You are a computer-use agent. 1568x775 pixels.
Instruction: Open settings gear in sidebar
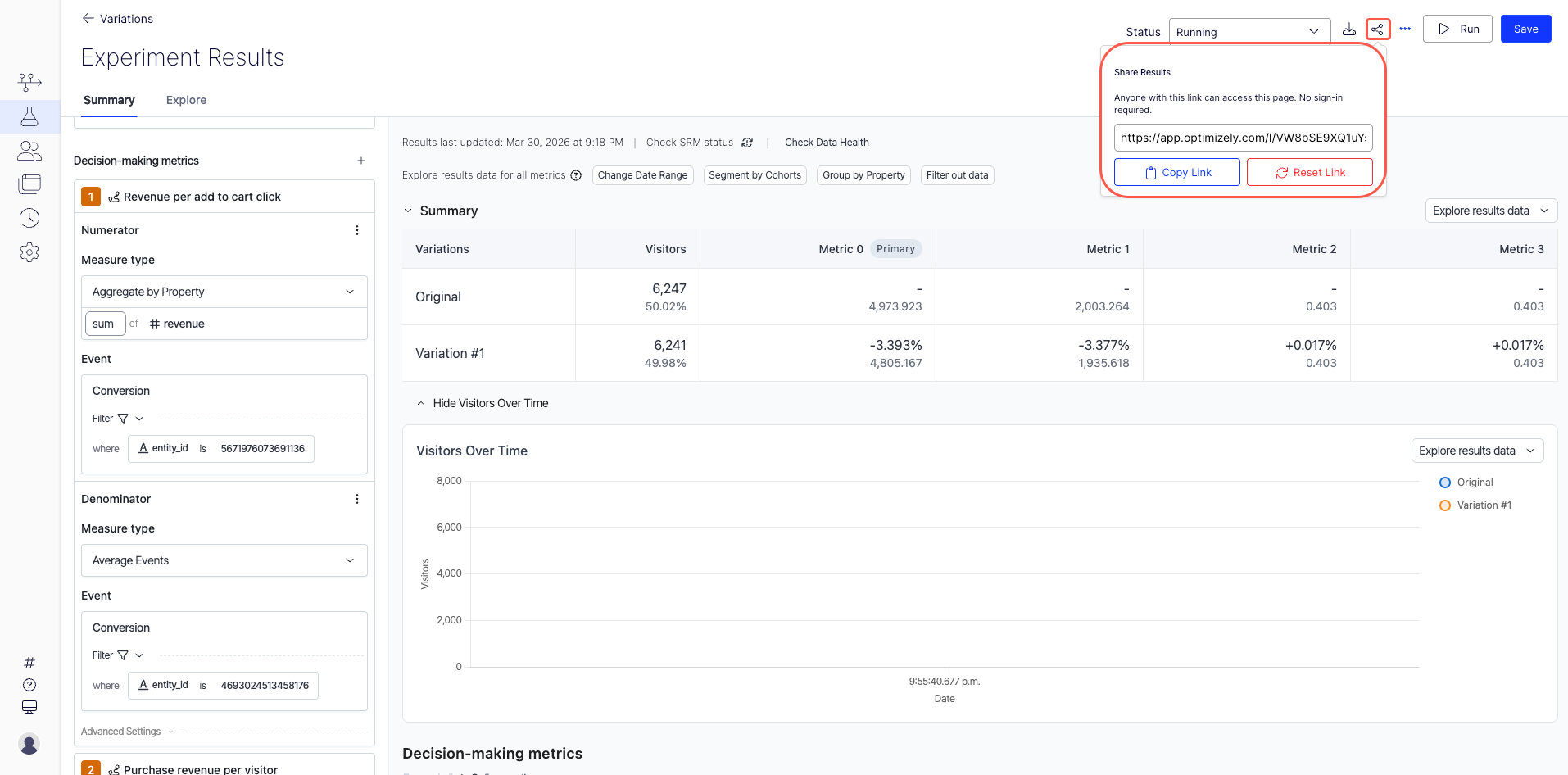(x=29, y=252)
